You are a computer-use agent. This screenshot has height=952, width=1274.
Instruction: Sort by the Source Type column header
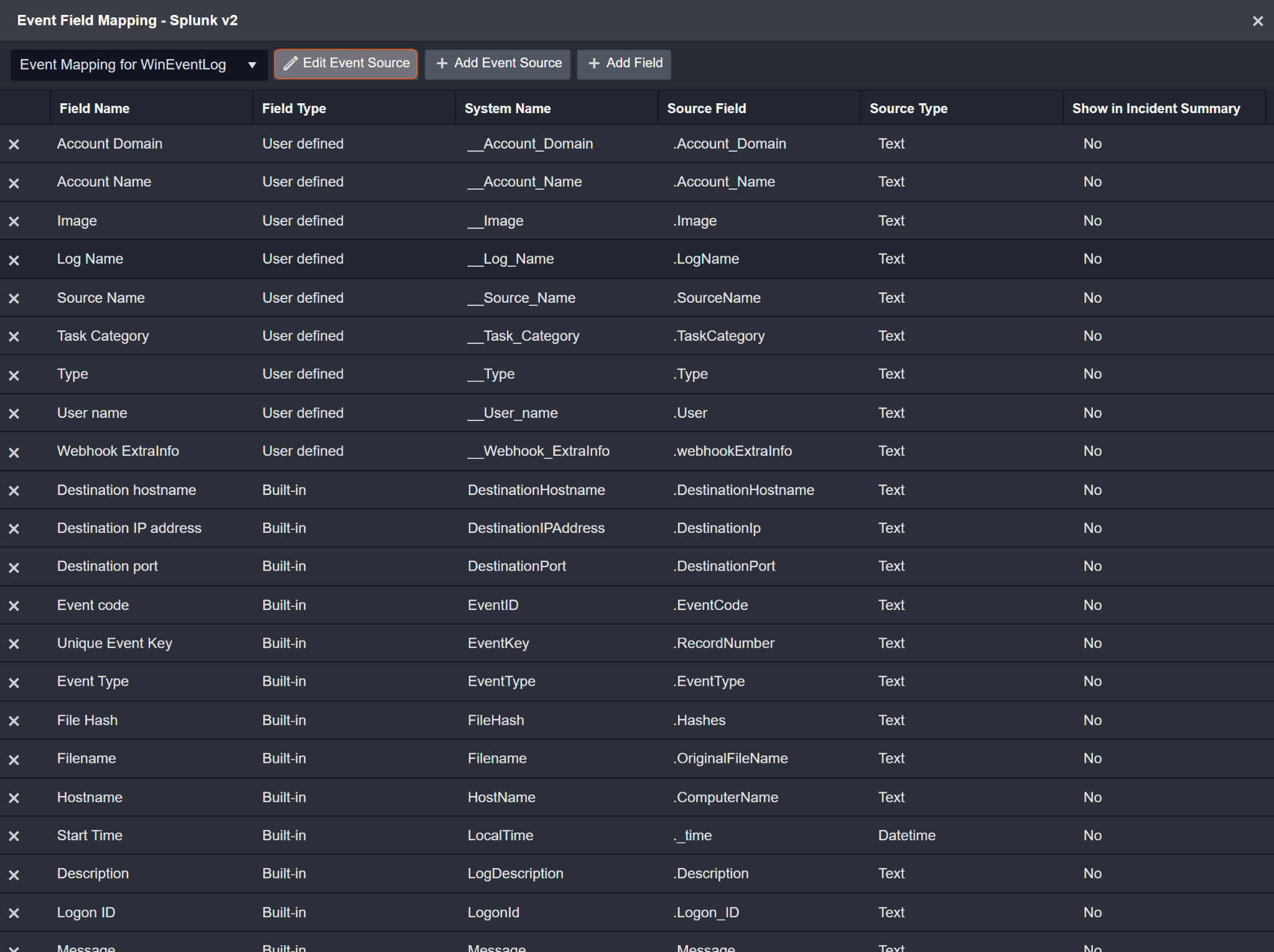pos(908,108)
